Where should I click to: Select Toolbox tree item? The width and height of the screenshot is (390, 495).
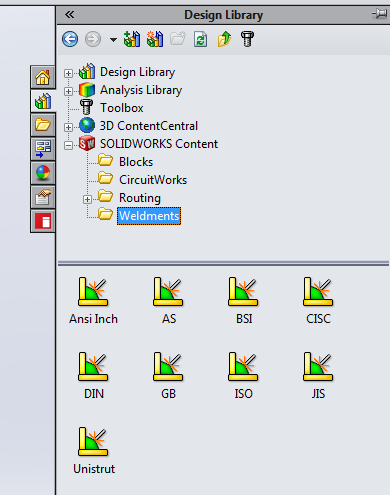click(x=122, y=108)
